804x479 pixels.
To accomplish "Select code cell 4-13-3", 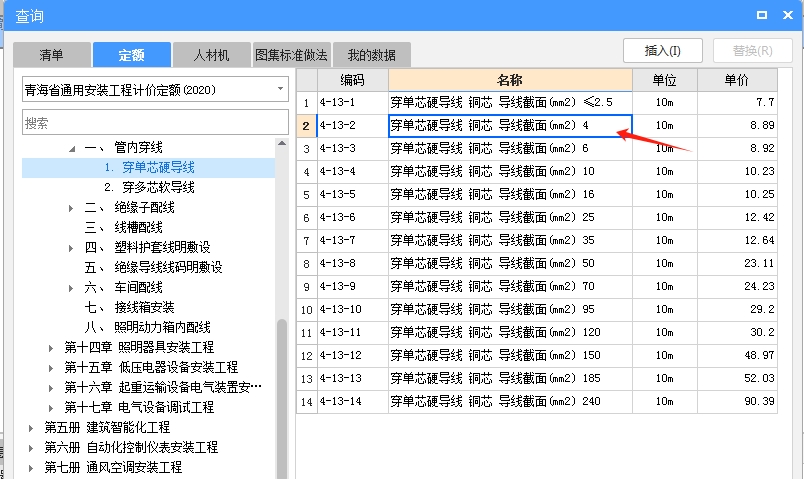I will click(353, 149).
